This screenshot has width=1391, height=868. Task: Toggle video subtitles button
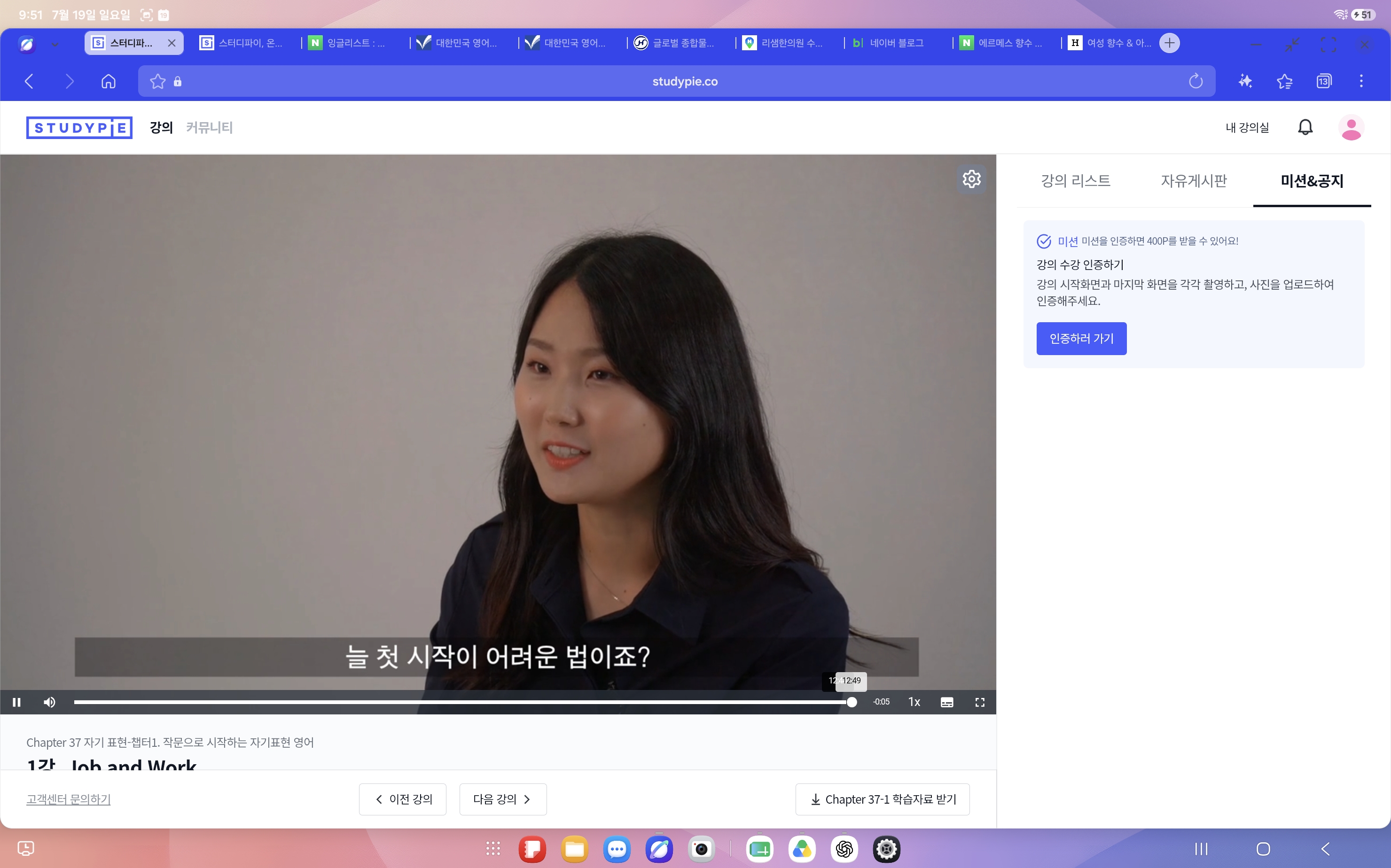coord(947,702)
